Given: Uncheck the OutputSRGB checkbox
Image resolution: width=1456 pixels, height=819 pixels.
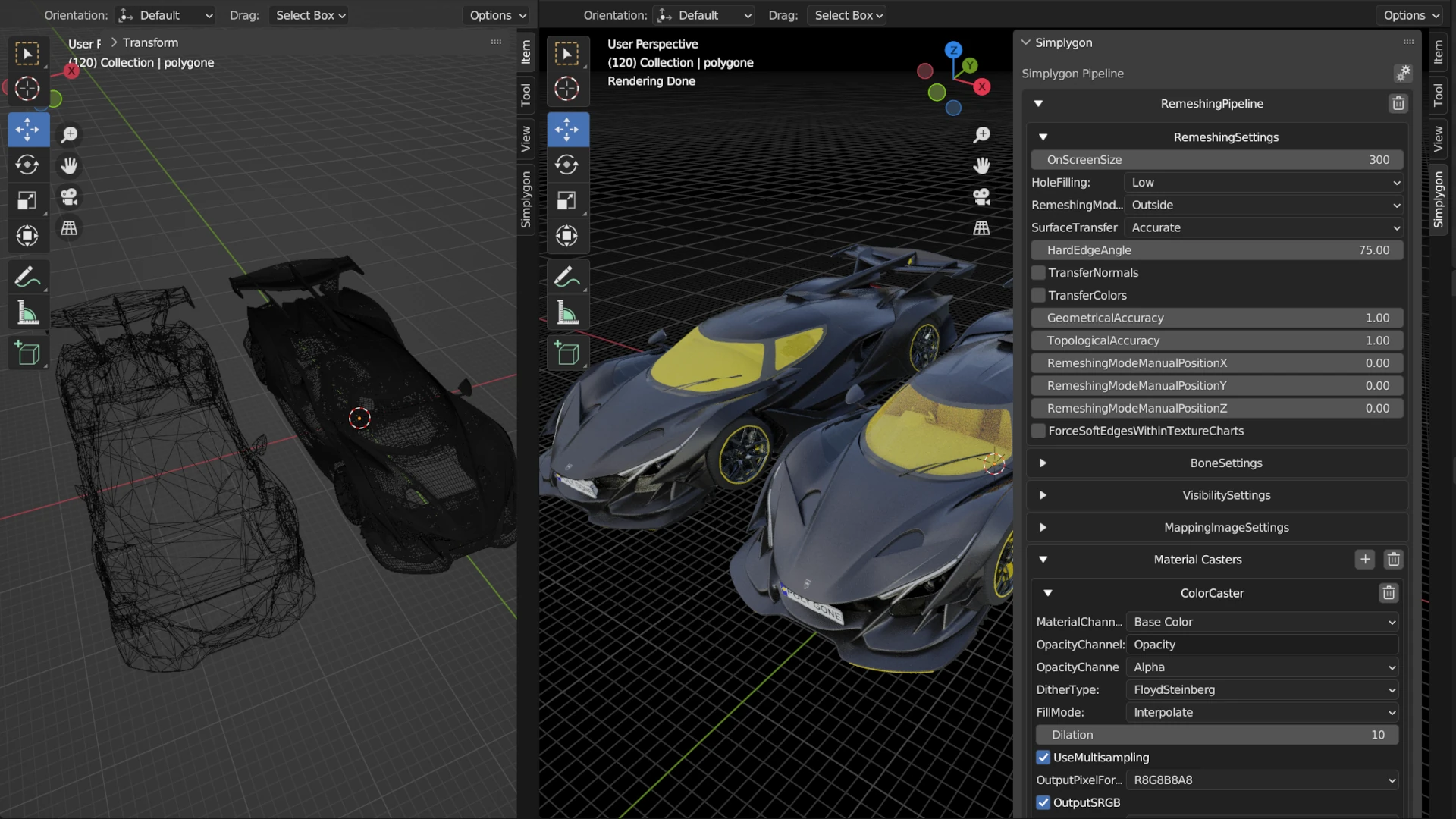Looking at the screenshot, I should [1043, 803].
